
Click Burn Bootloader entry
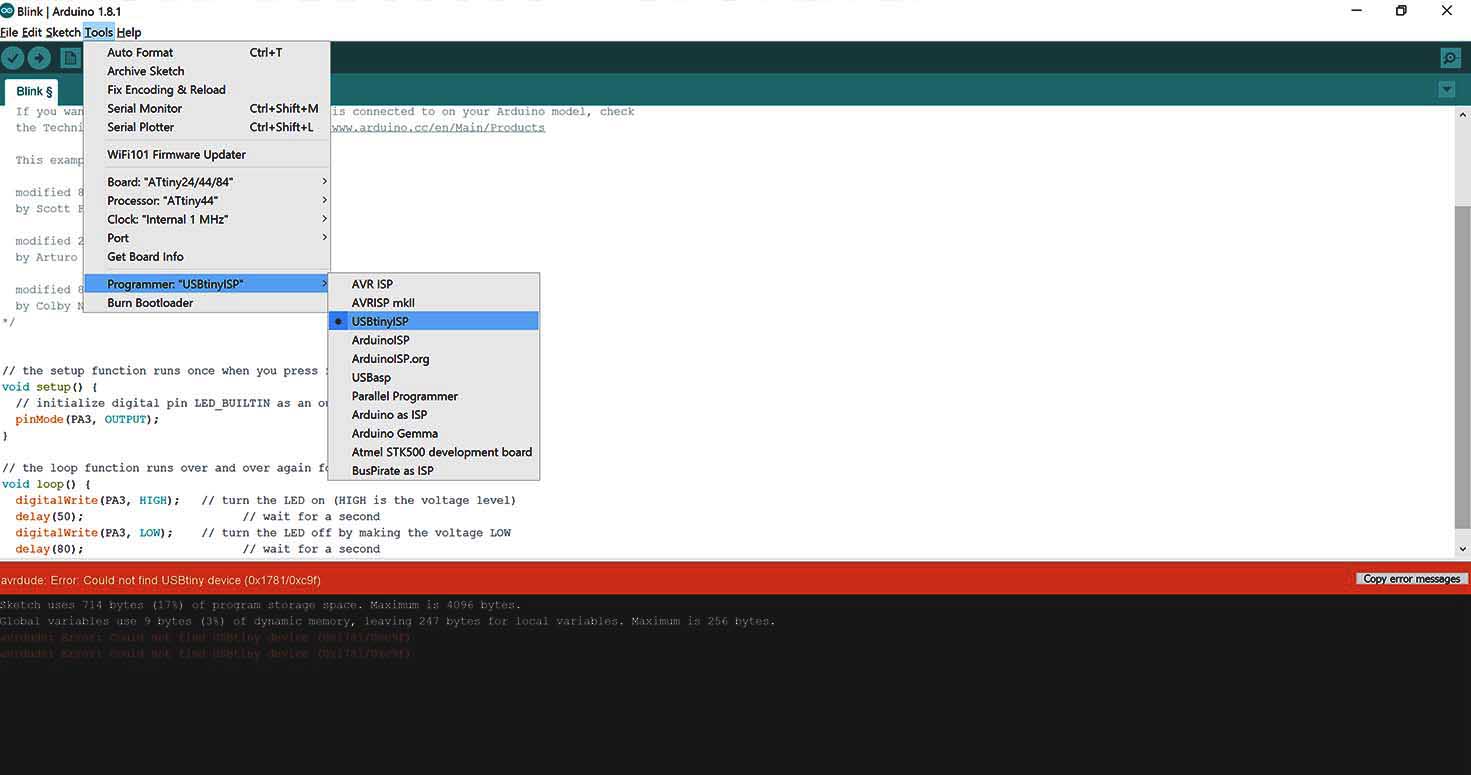206,302
